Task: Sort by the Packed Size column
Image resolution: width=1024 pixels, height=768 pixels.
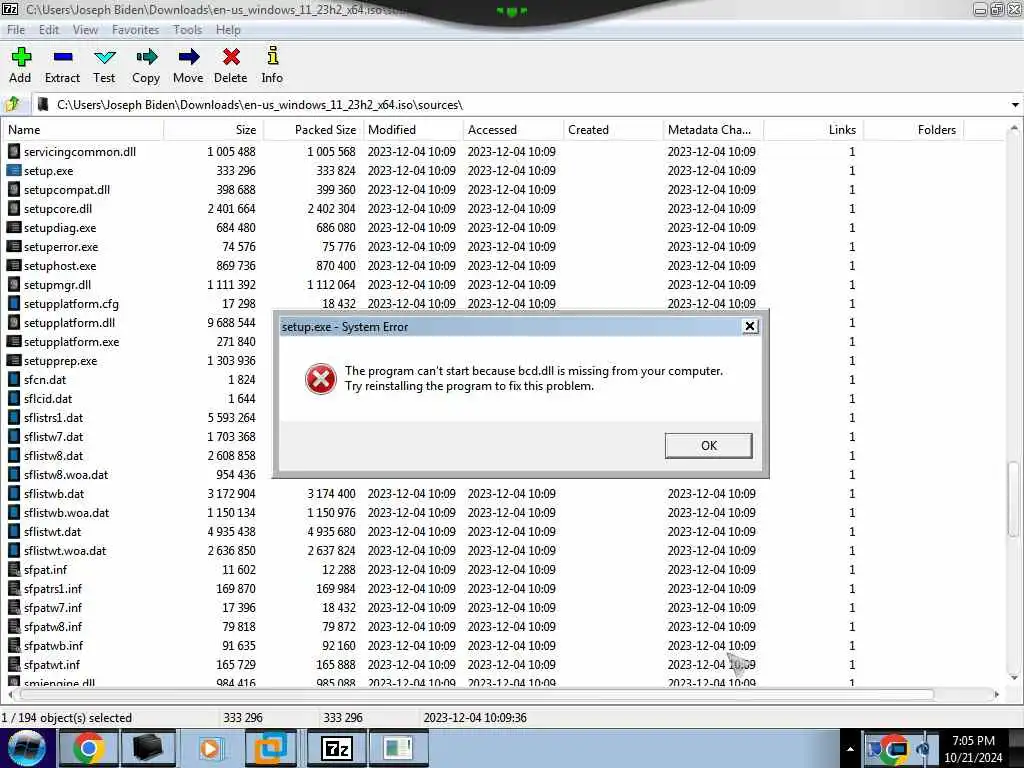Action: 313,129
